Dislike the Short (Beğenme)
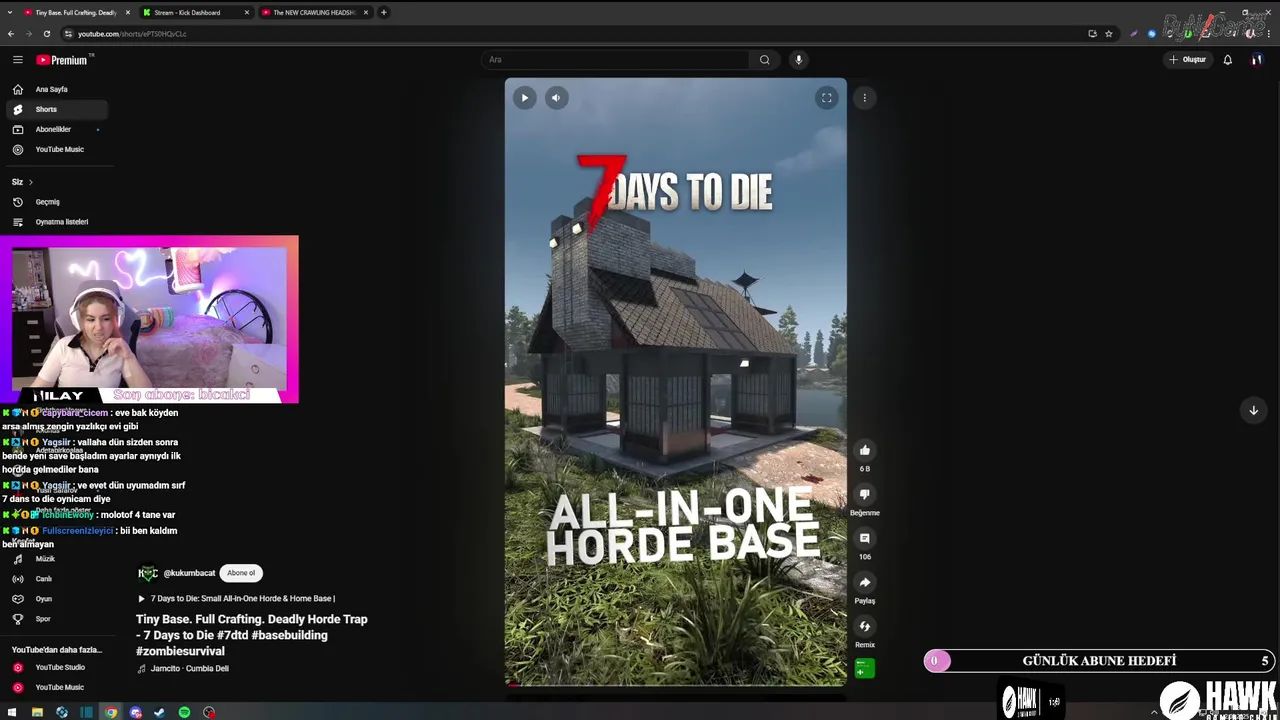 865,494
